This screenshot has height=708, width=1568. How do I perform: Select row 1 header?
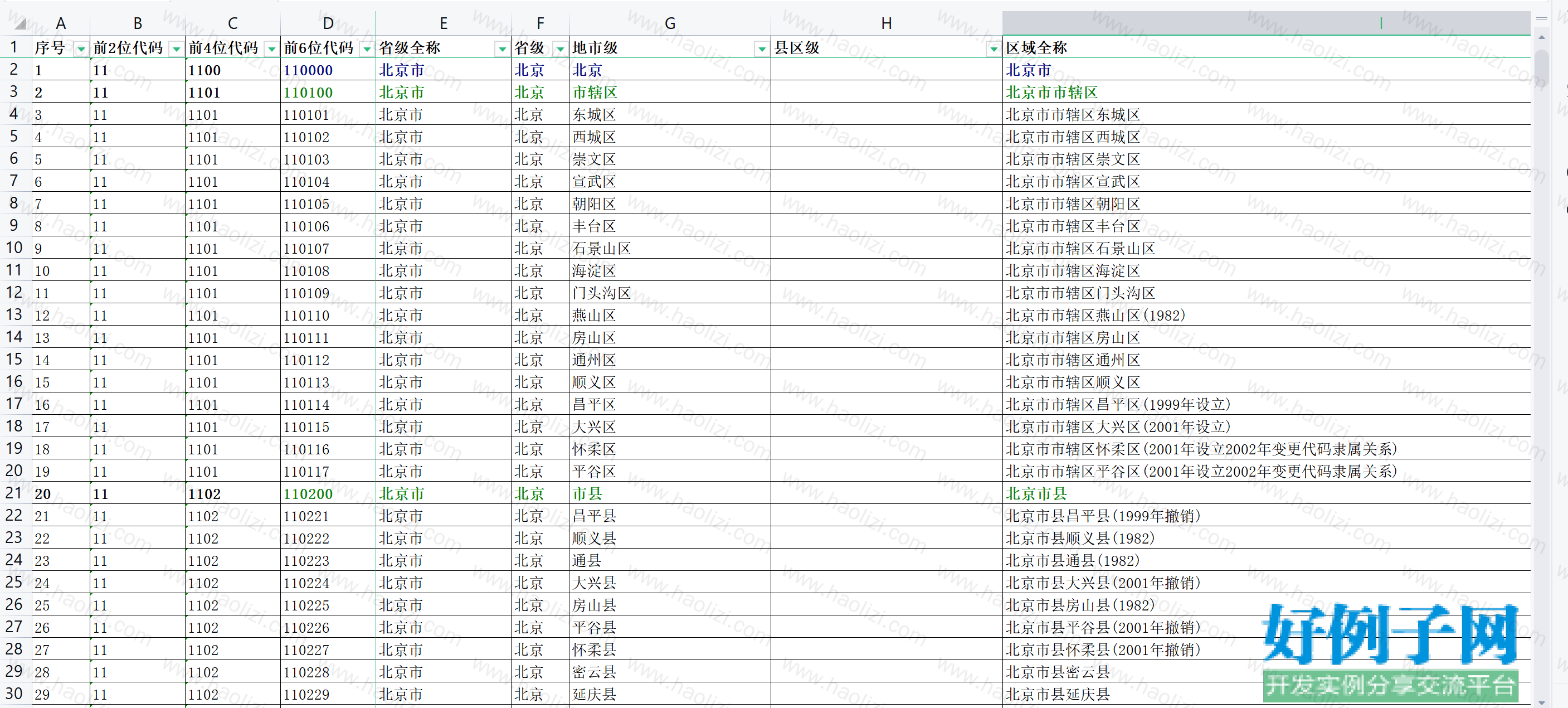pyautogui.click(x=14, y=47)
